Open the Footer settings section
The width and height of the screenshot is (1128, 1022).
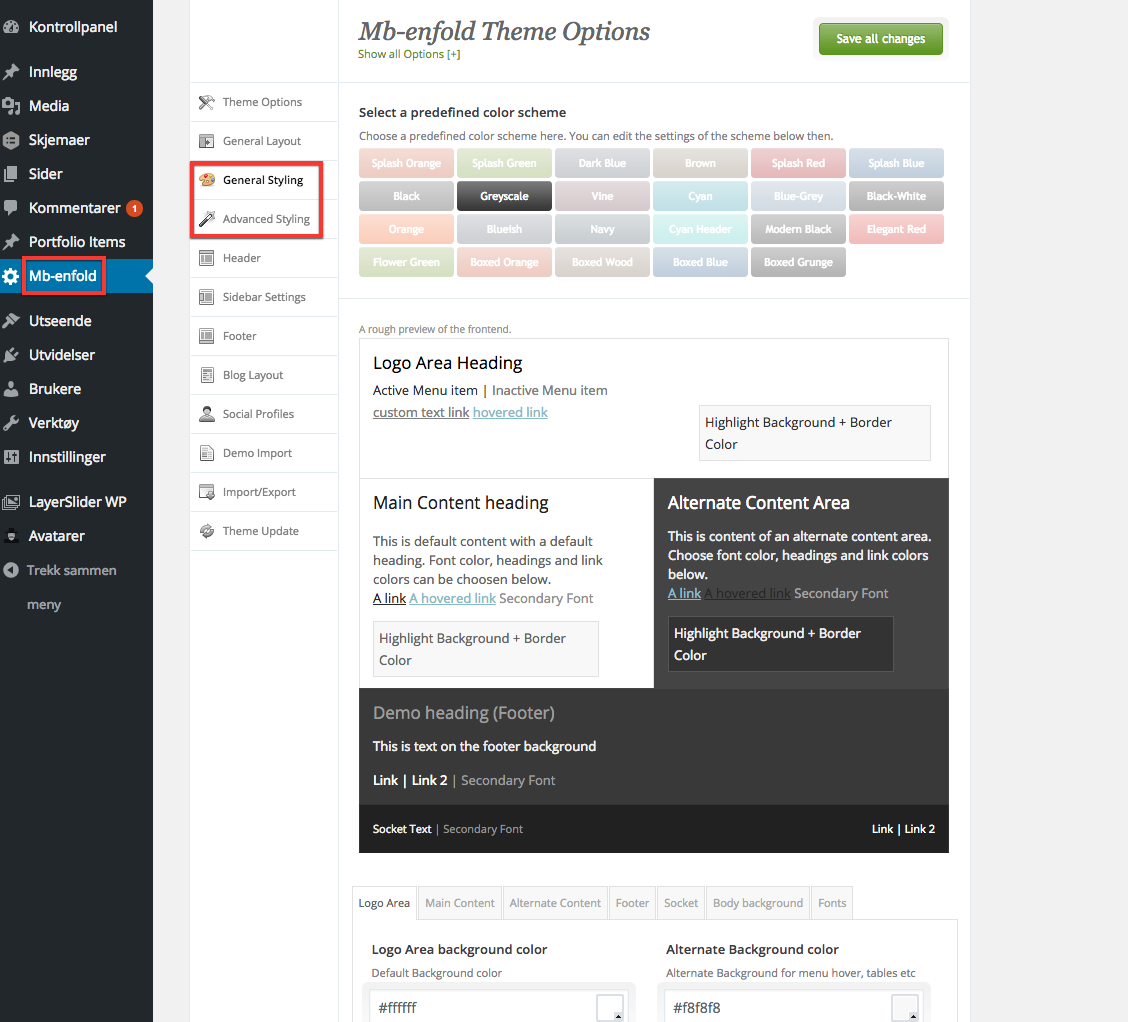pos(264,336)
